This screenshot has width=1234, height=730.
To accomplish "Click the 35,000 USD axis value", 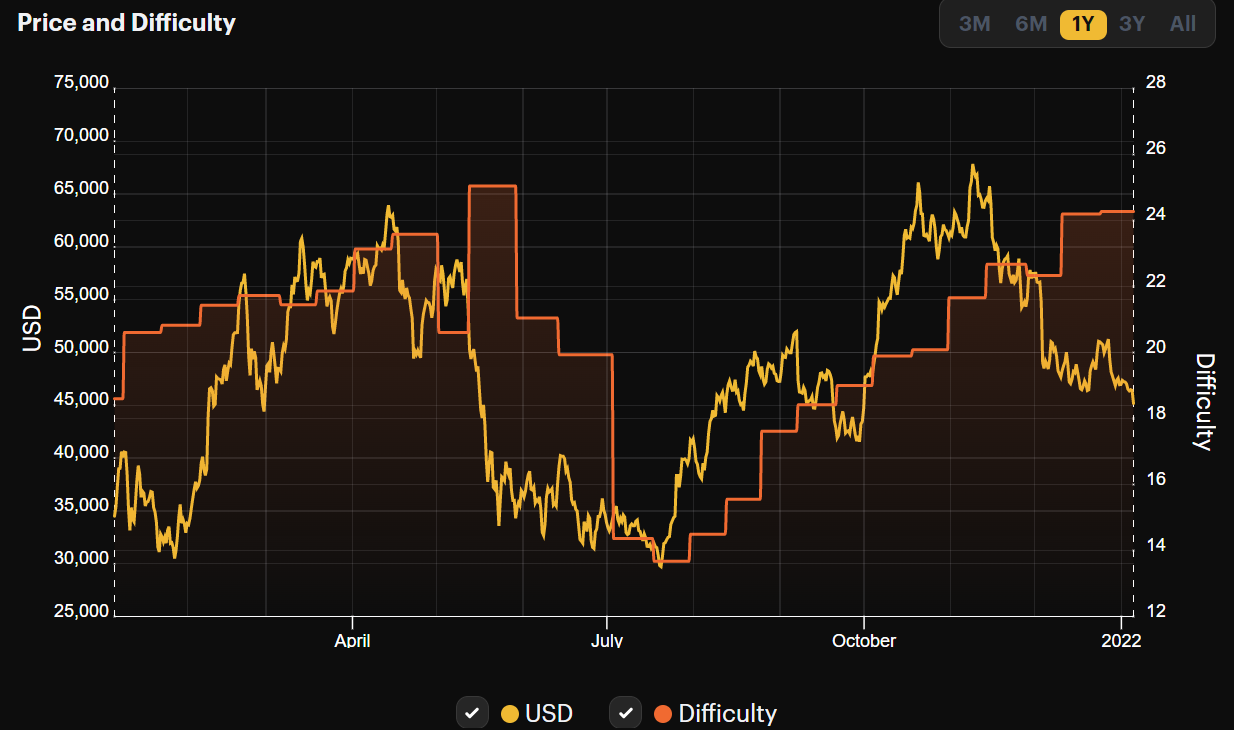I will pyautogui.click(x=79, y=506).
